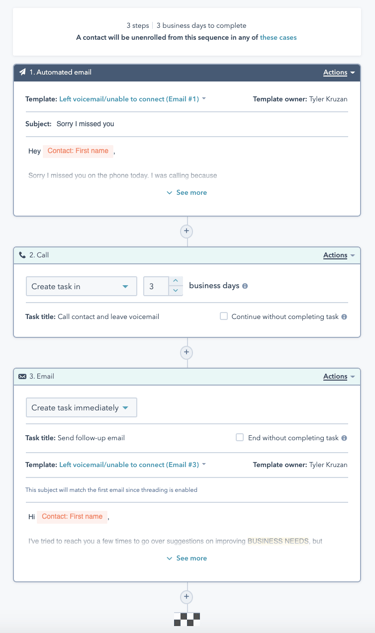The height and width of the screenshot is (633, 375).
Task: Add a step using plus below Call step
Action: tap(186, 352)
